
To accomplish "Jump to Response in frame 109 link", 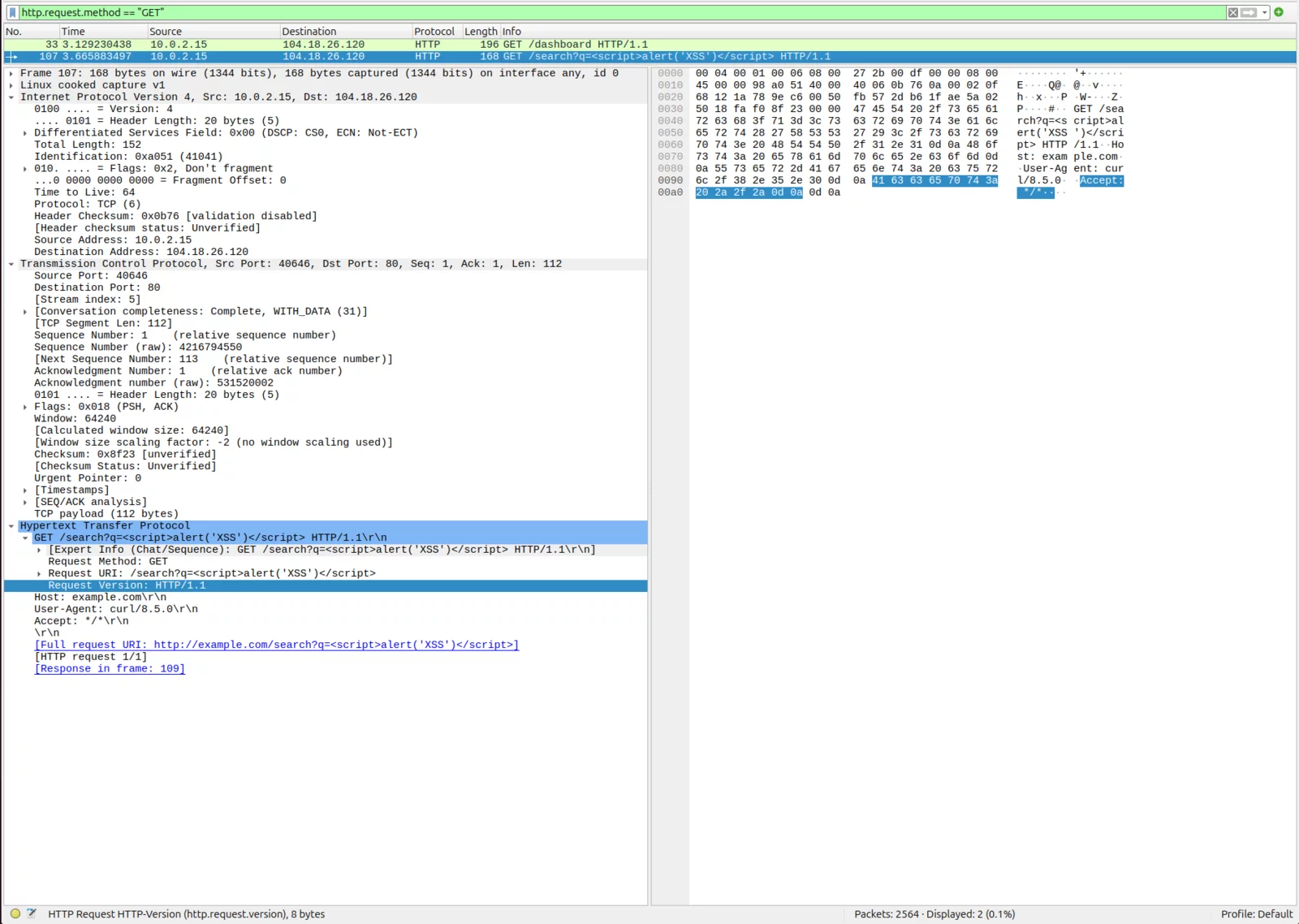I will pos(110,669).
